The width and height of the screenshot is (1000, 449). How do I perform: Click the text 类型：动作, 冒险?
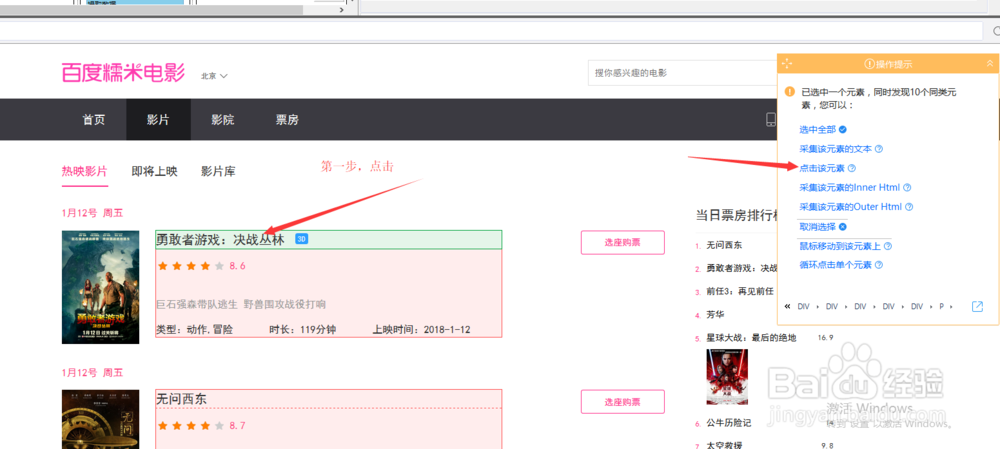(x=195, y=330)
